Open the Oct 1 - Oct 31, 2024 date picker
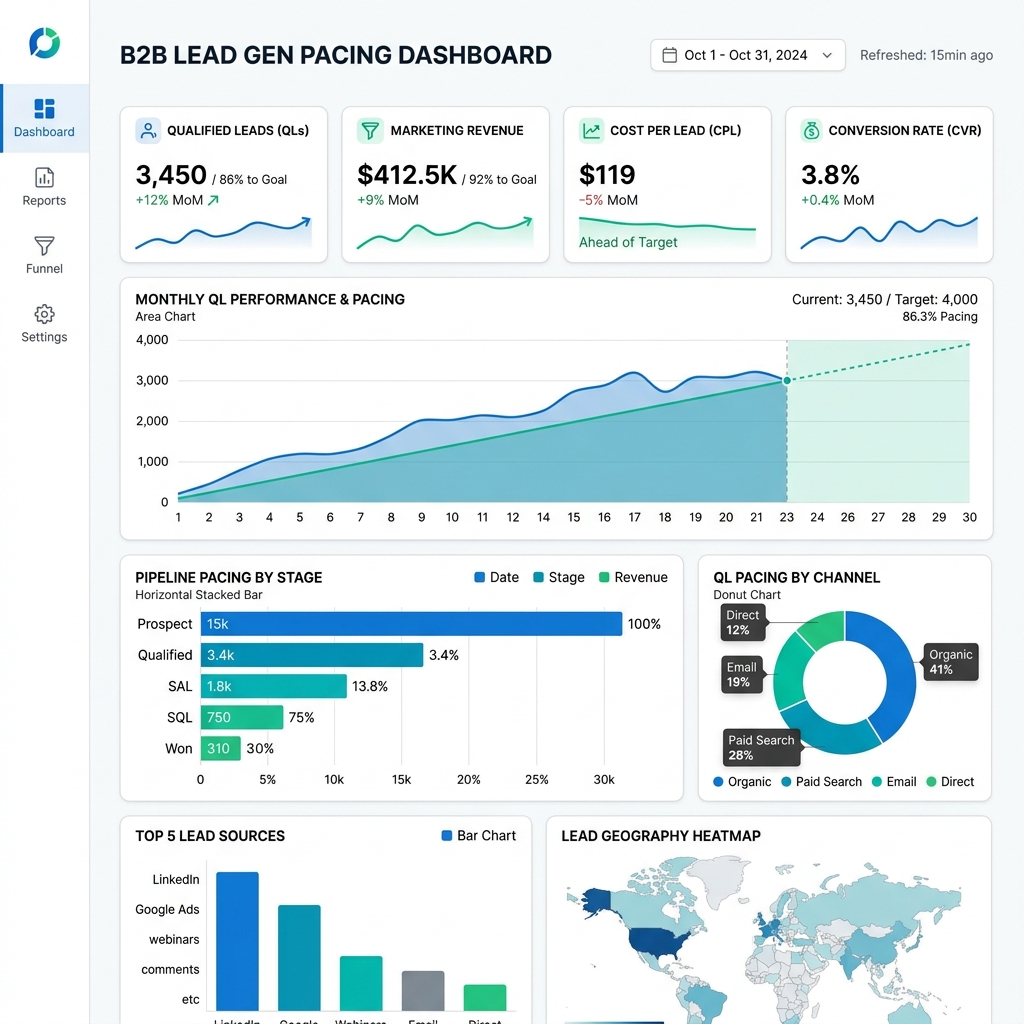This screenshot has width=1024, height=1024. pos(748,55)
